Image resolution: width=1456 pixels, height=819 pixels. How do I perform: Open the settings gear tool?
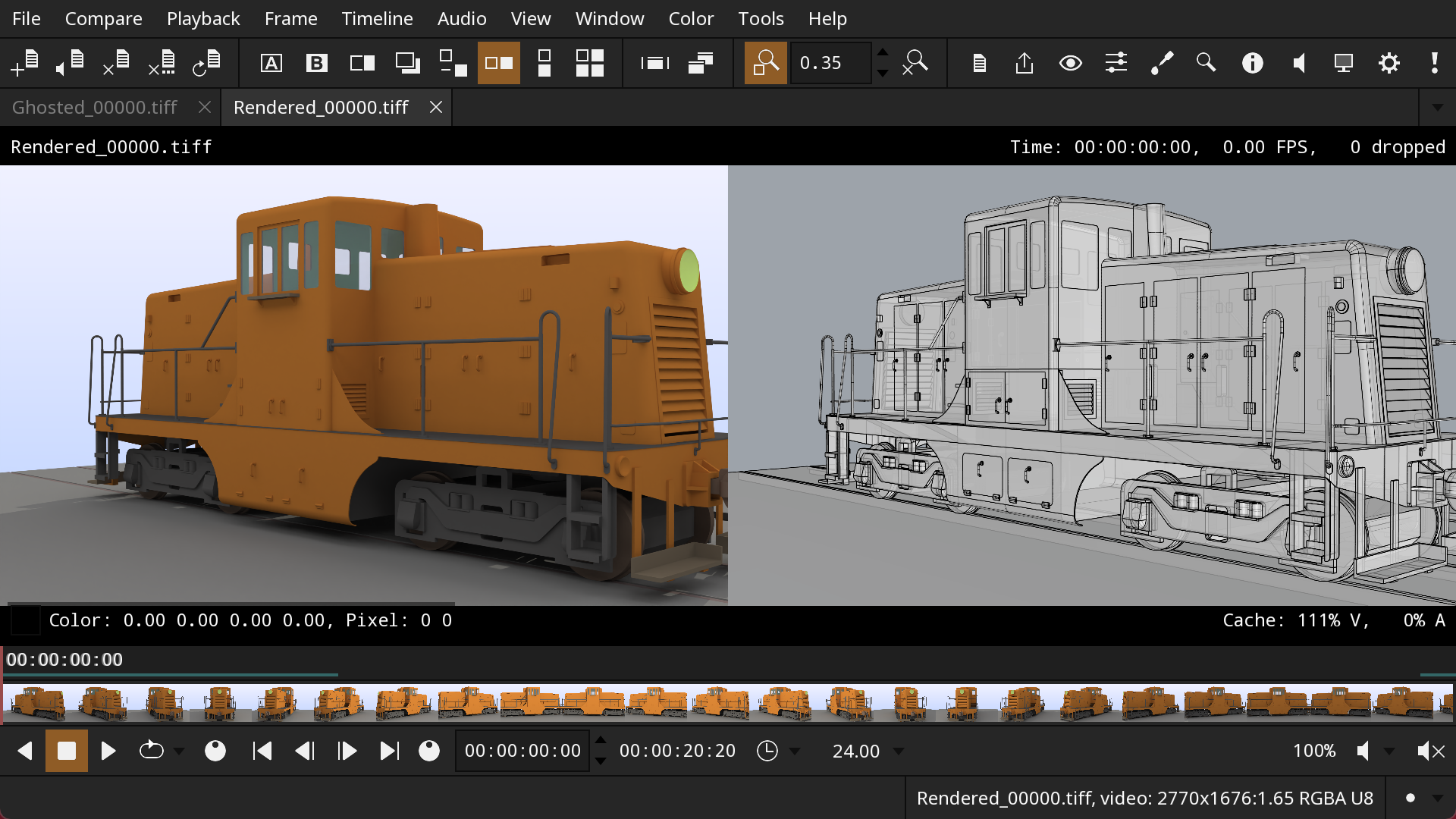click(1389, 63)
